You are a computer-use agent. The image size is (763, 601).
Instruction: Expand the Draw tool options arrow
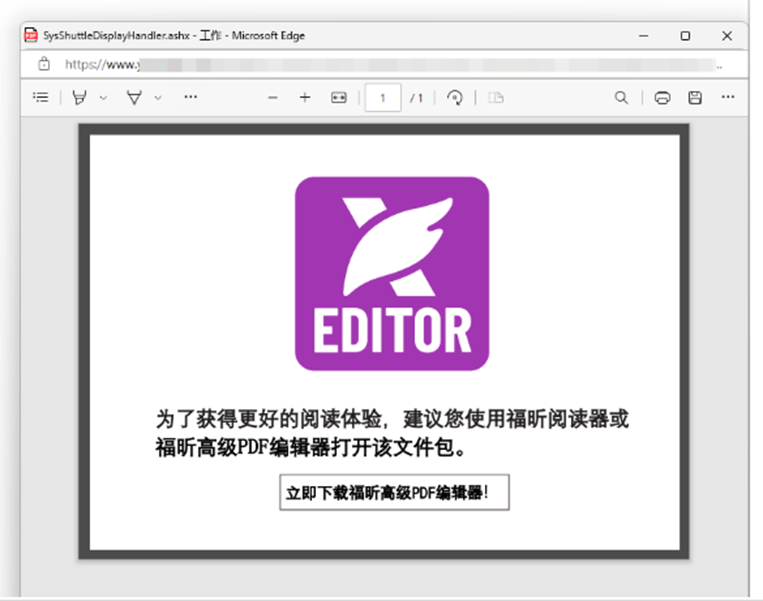pyautogui.click(x=158, y=98)
